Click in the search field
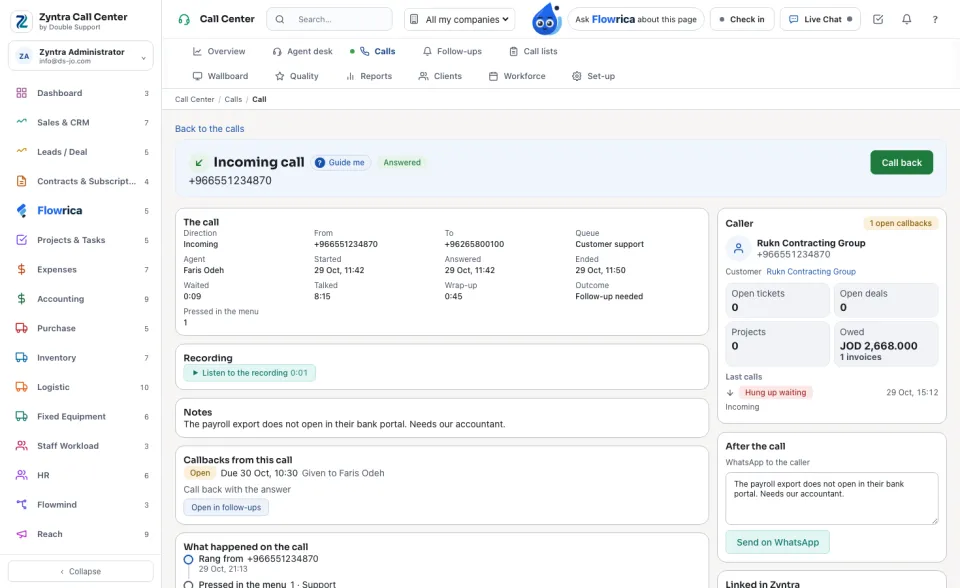Image resolution: width=960 pixels, height=588 pixels. (x=329, y=19)
